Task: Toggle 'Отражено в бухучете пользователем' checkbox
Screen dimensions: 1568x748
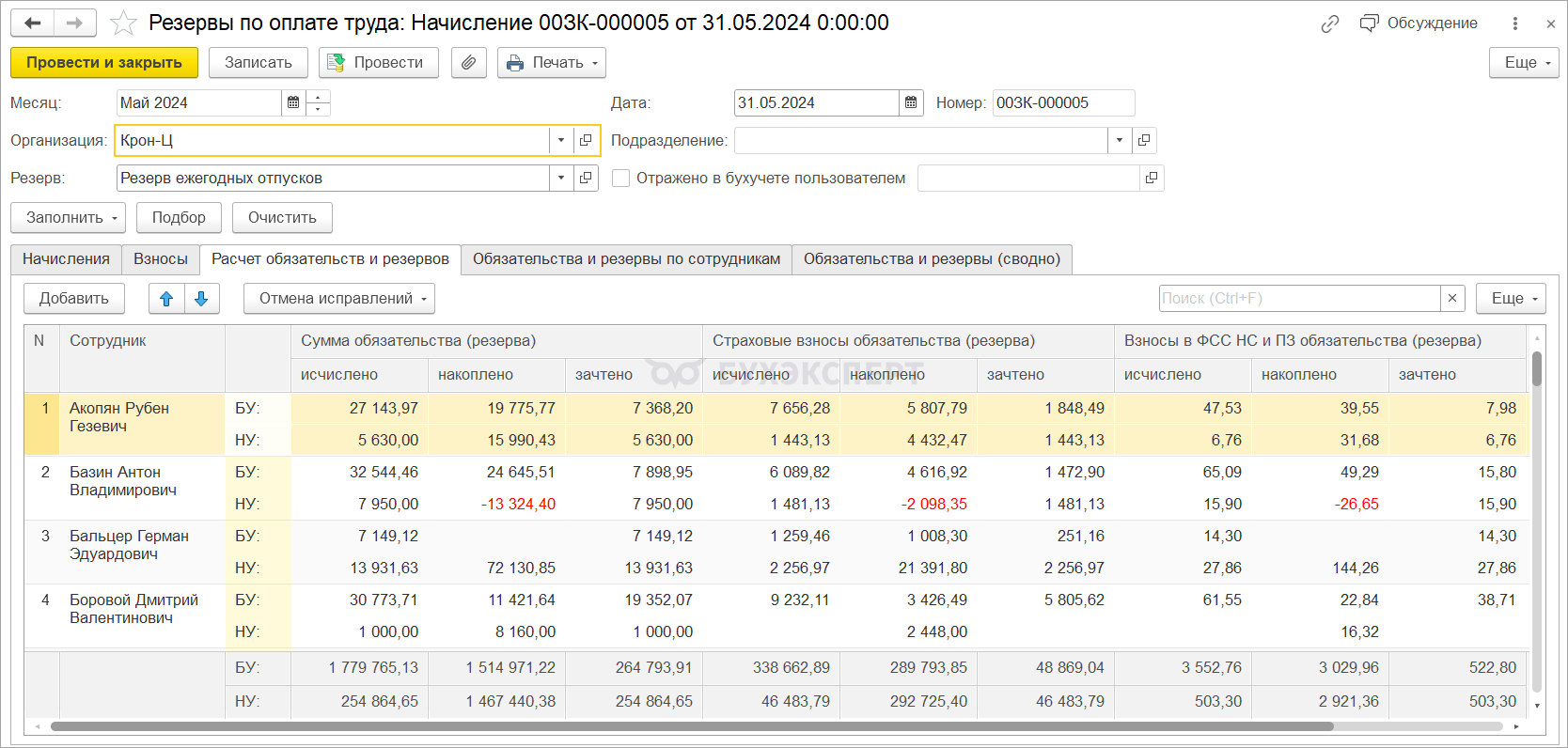Action: click(x=620, y=178)
